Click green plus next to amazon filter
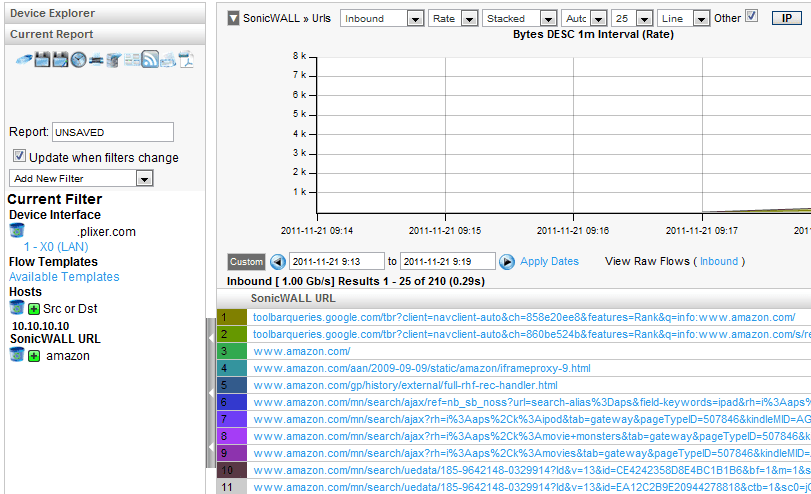 (34, 356)
